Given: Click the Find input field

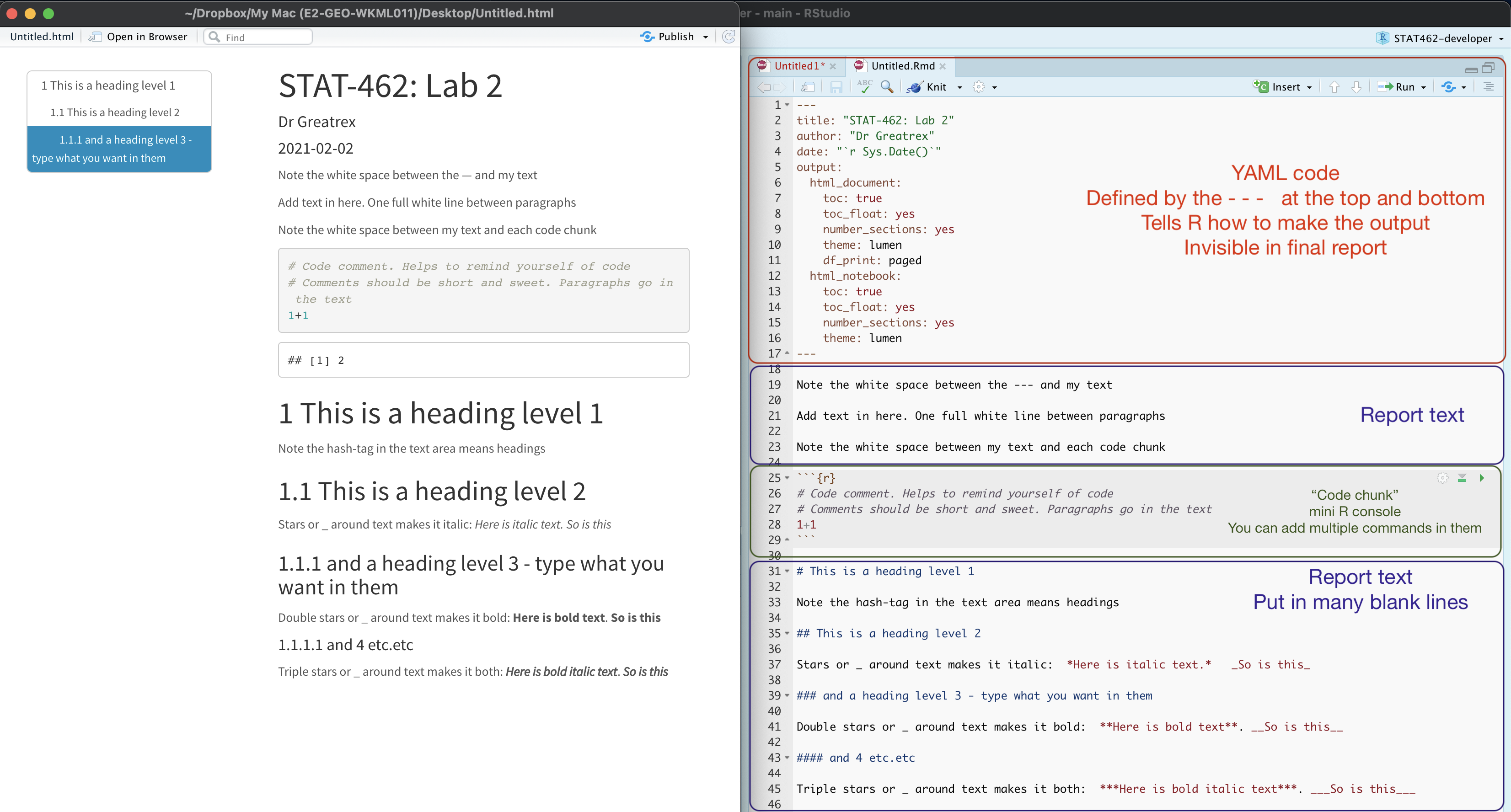Looking at the screenshot, I should (264, 37).
